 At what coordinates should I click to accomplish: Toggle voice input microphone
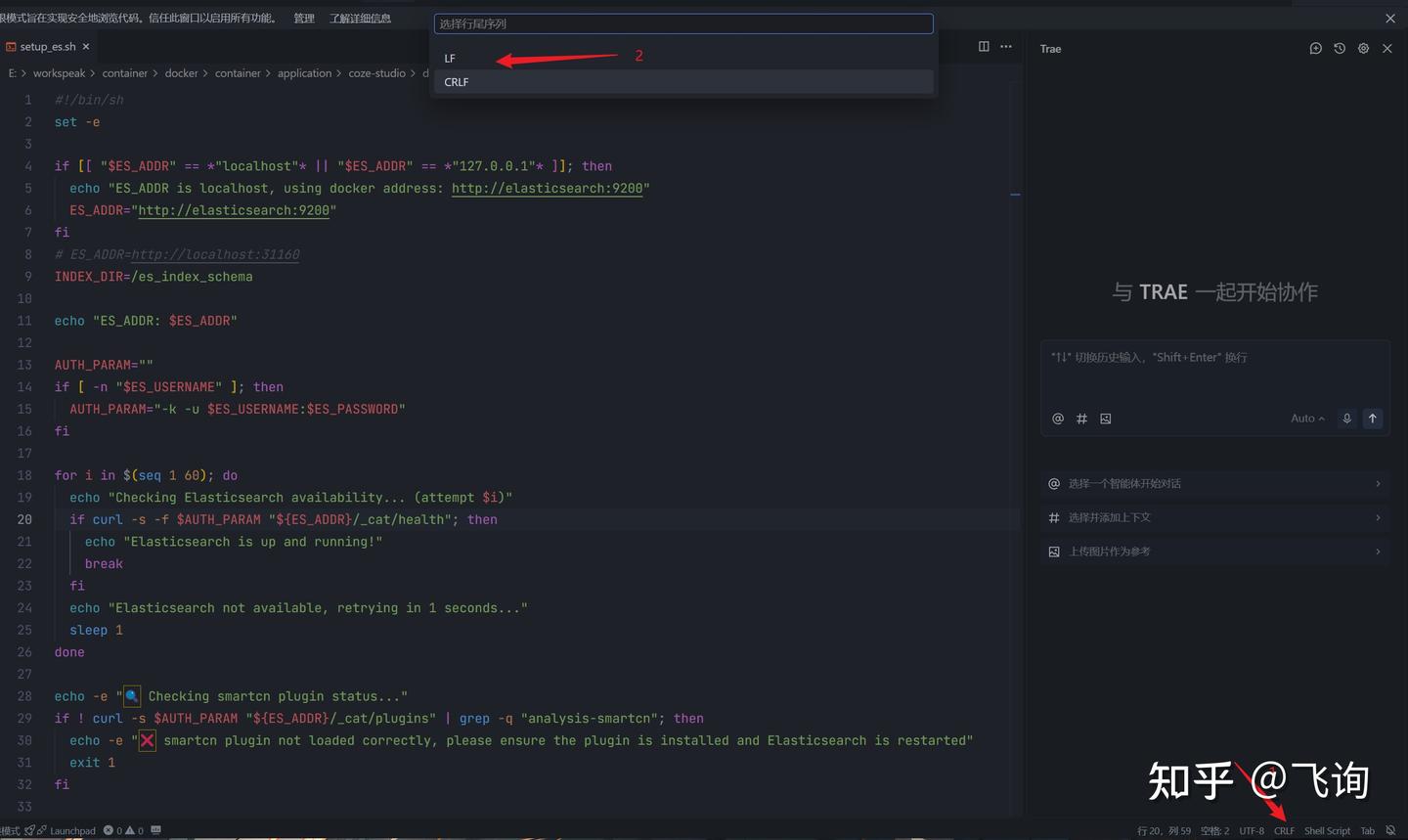tap(1346, 419)
